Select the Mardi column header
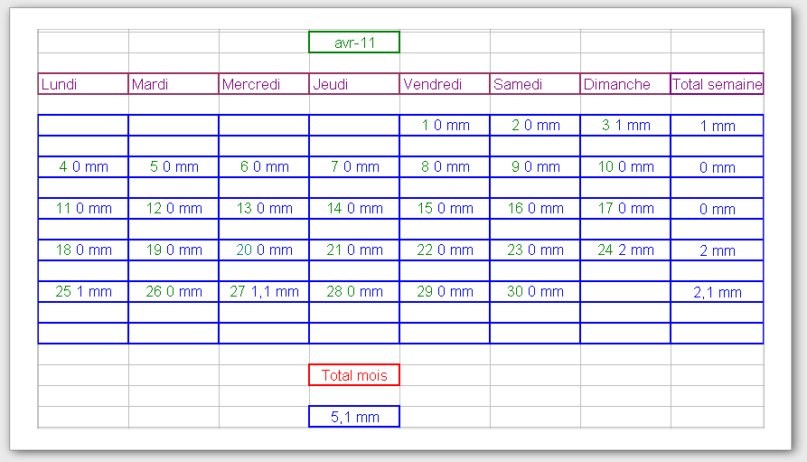This screenshot has height=462, width=807. pyautogui.click(x=173, y=84)
